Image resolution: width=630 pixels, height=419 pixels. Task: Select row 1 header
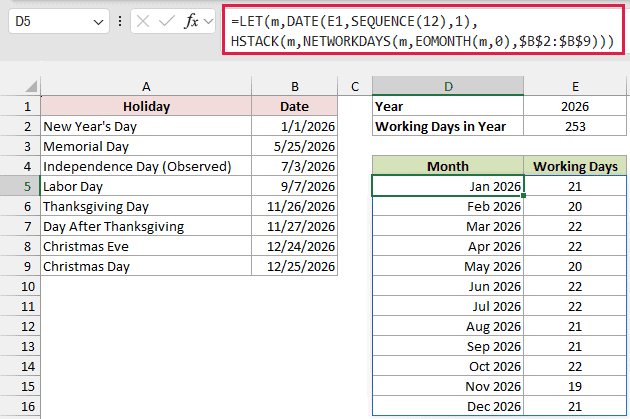click(20, 106)
